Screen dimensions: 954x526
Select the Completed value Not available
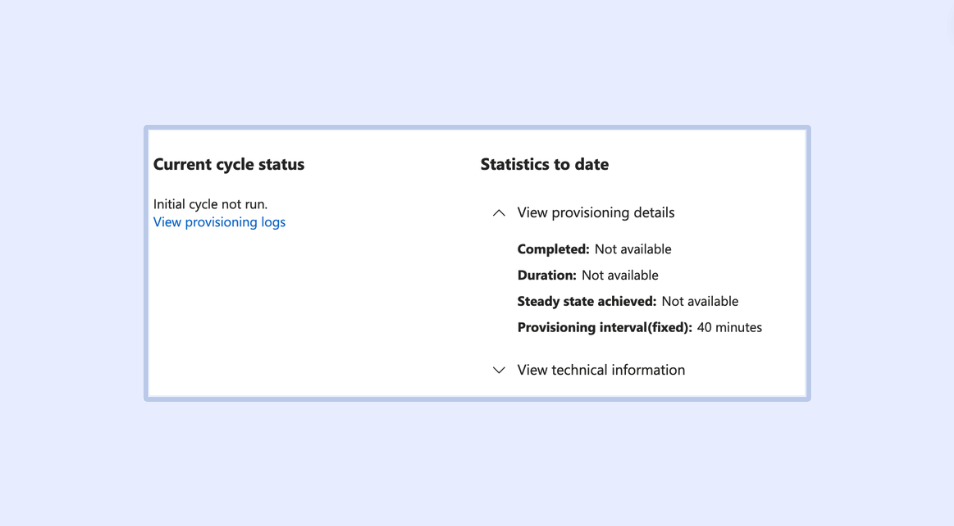point(633,249)
